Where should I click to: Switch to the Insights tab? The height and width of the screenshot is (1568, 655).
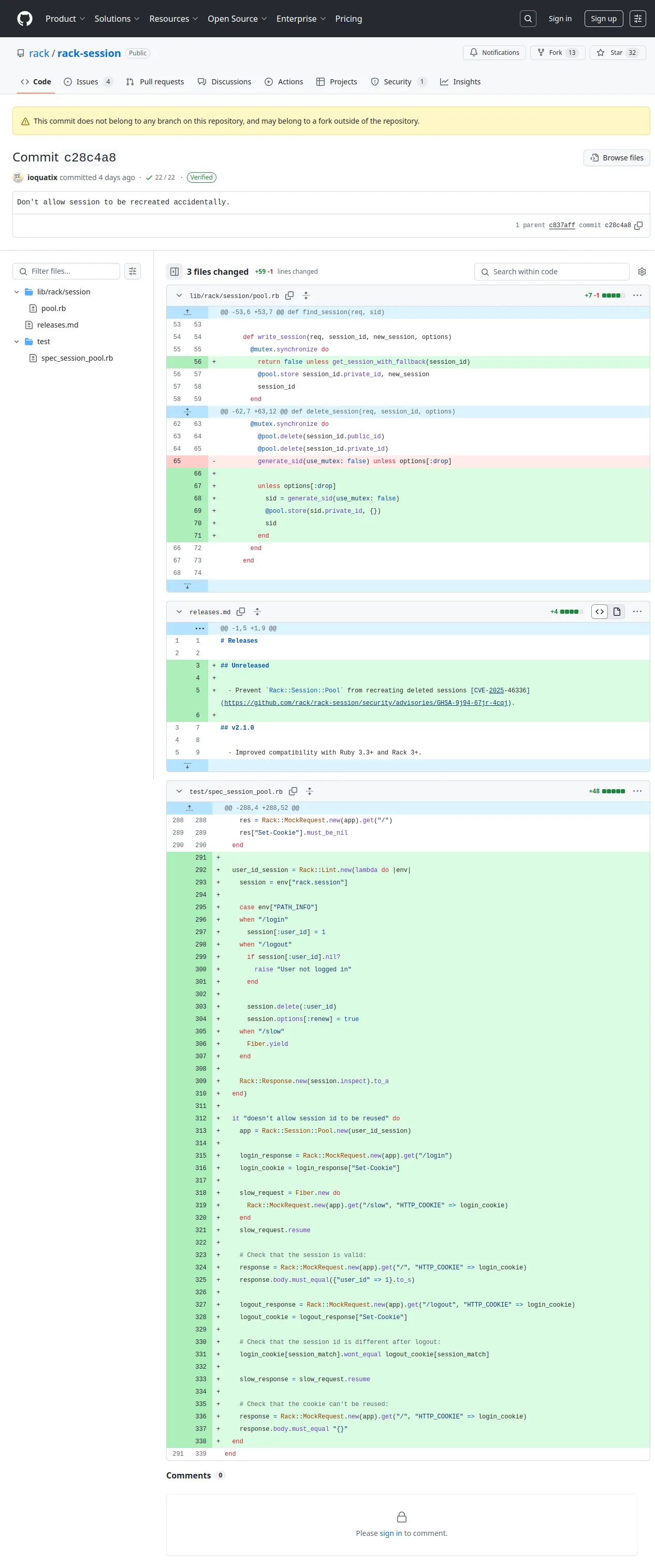click(x=460, y=82)
